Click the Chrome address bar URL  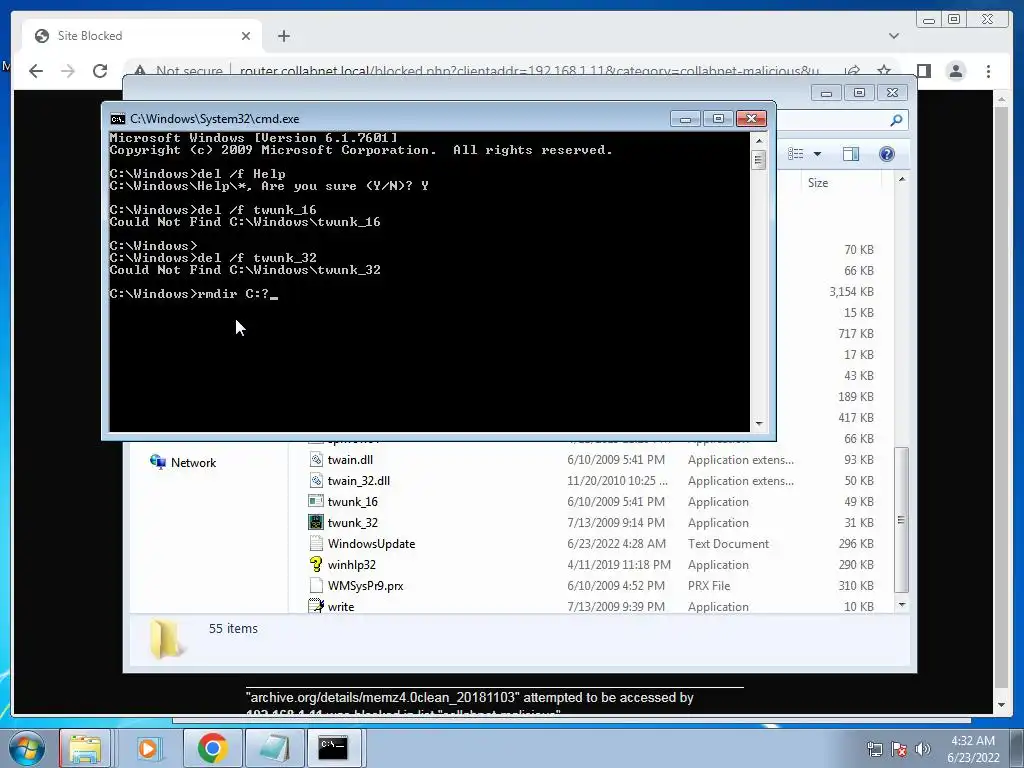529,71
